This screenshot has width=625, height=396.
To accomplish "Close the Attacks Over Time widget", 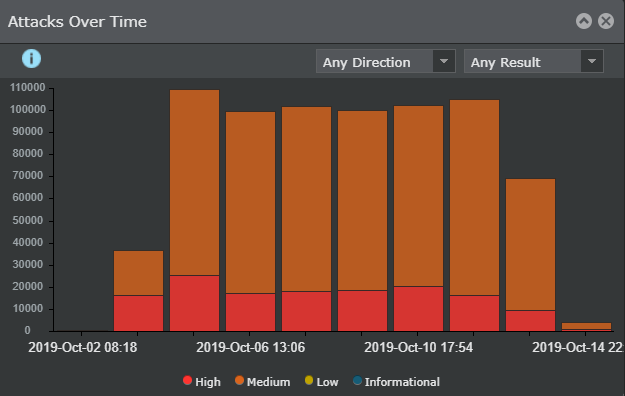I will tap(606, 21).
